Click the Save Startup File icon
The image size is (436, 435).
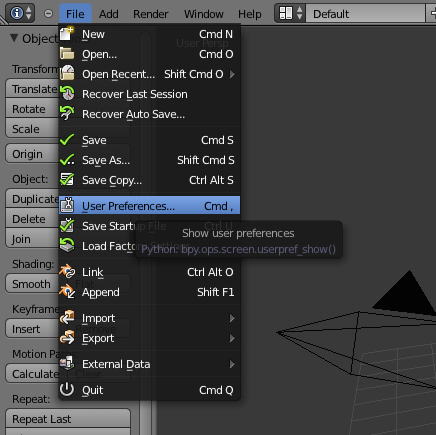click(x=67, y=226)
